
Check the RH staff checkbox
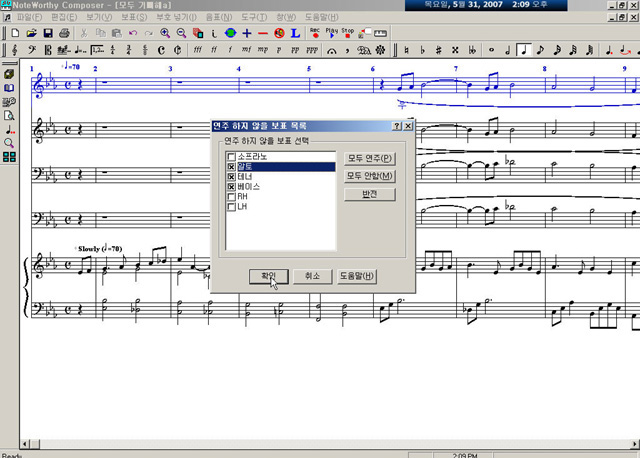231,197
